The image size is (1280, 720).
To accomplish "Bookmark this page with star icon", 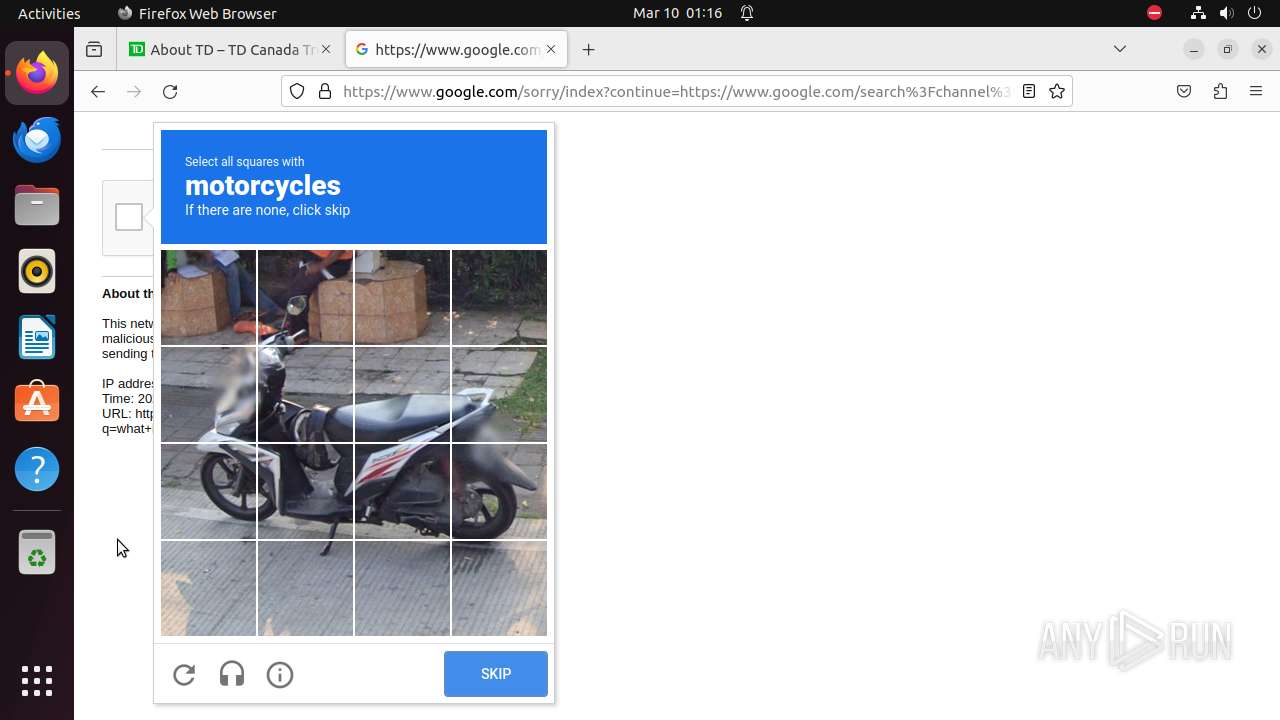I will (1057, 91).
